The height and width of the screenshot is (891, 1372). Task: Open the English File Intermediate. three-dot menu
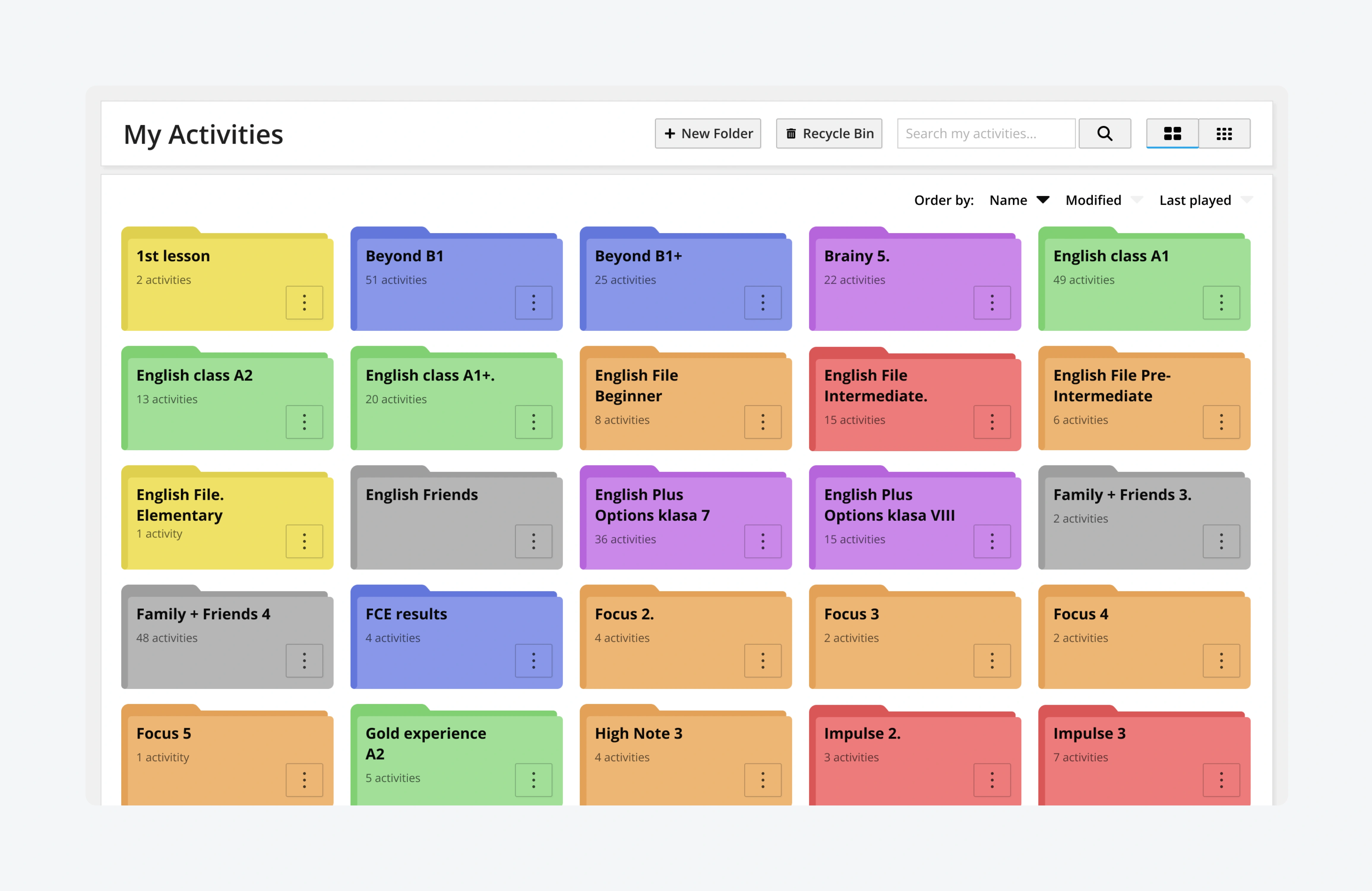click(x=992, y=421)
